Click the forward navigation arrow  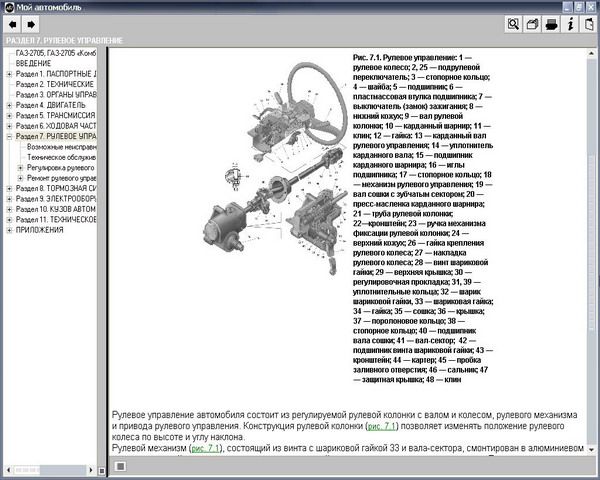tap(30, 24)
